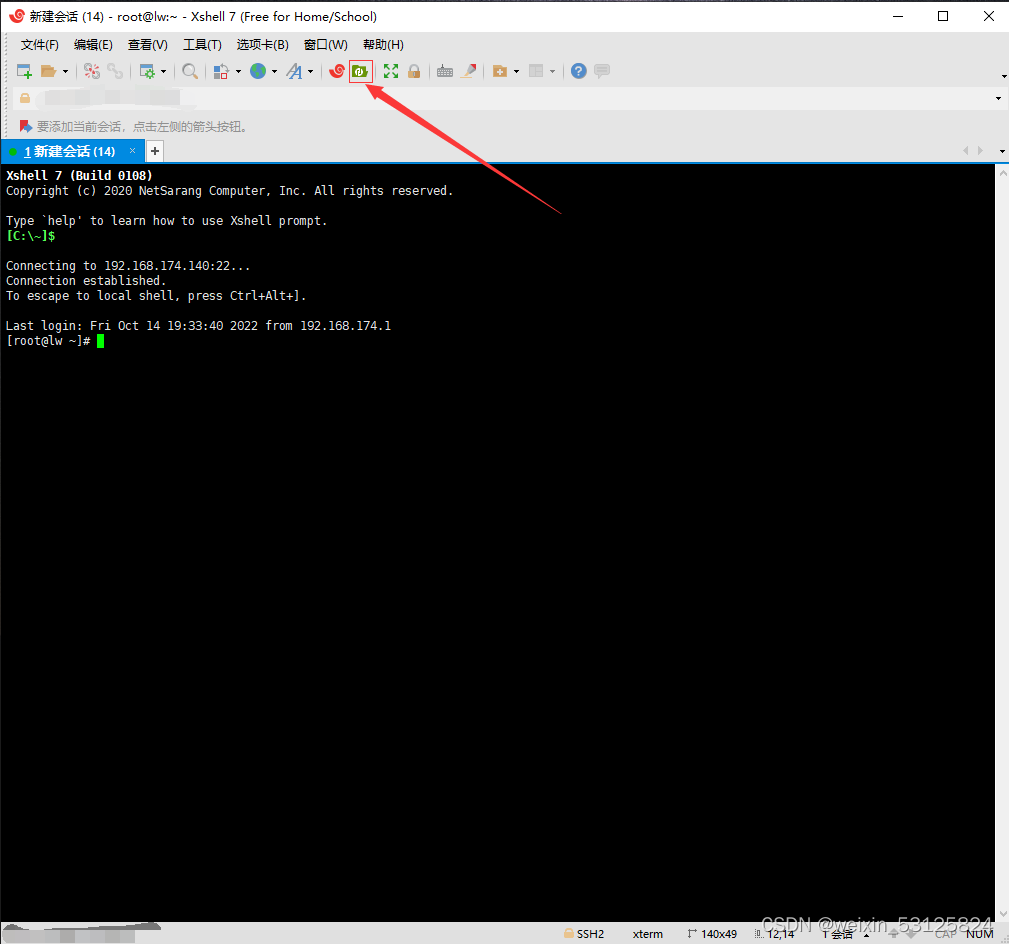The height and width of the screenshot is (944, 1009).
Task: Toggle NUM indicator in status bar
Action: pos(980,933)
